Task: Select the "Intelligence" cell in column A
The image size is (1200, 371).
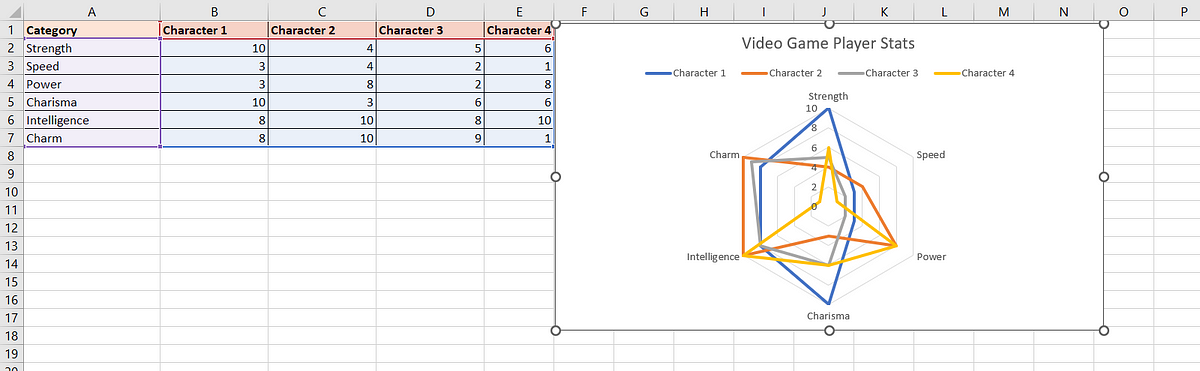Action: click(x=91, y=120)
